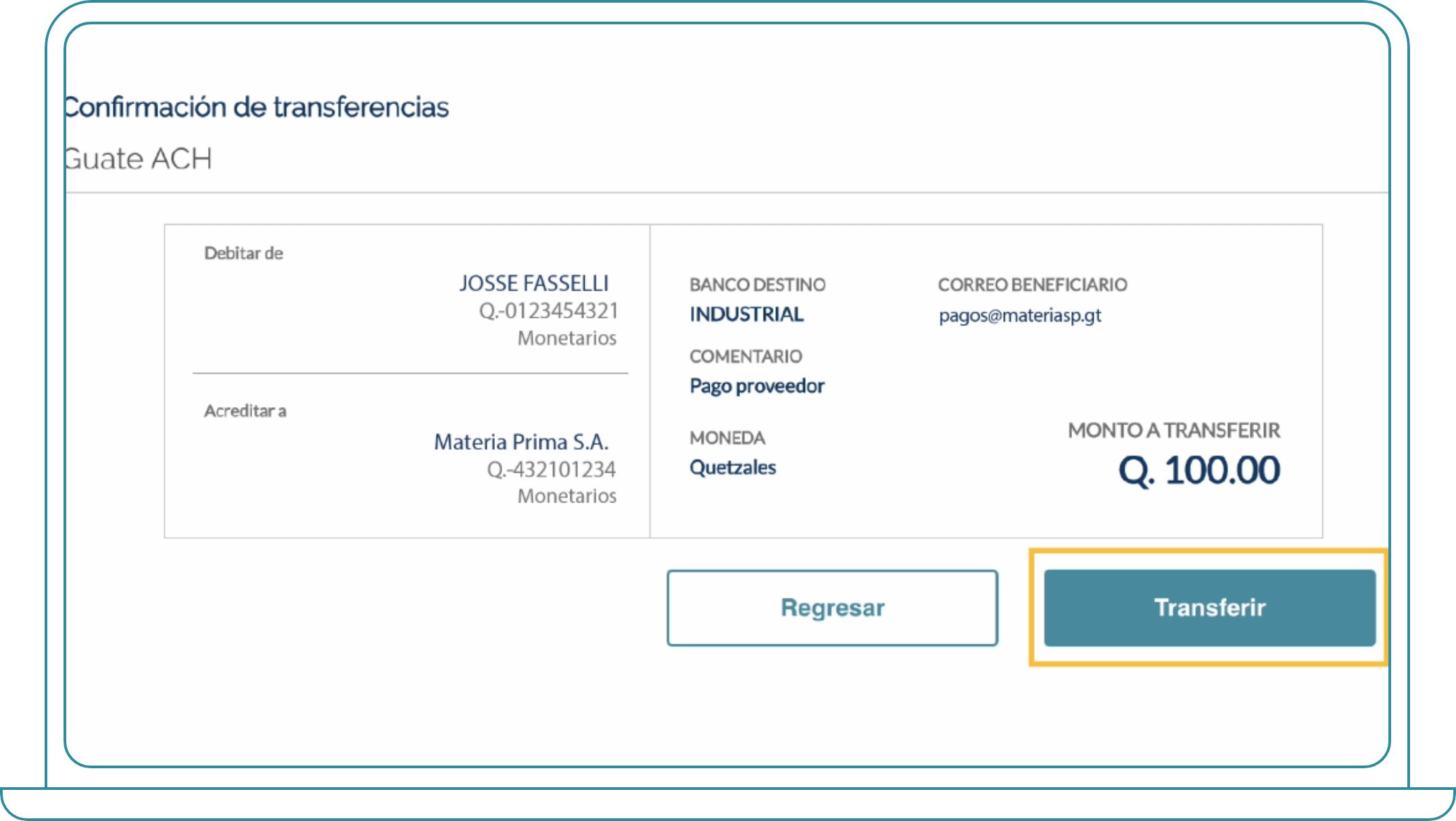Click the Debitar de label
1456x821 pixels.
[x=243, y=253]
